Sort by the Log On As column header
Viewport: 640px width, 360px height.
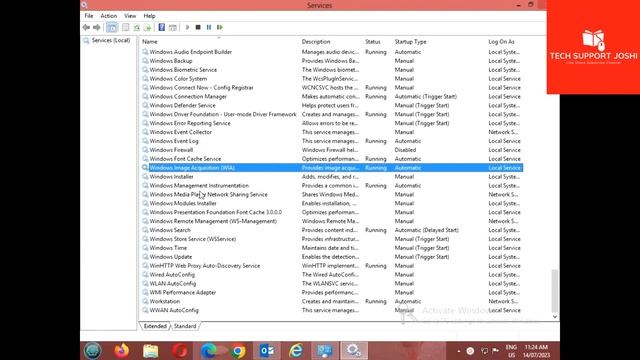pyautogui.click(x=501, y=42)
